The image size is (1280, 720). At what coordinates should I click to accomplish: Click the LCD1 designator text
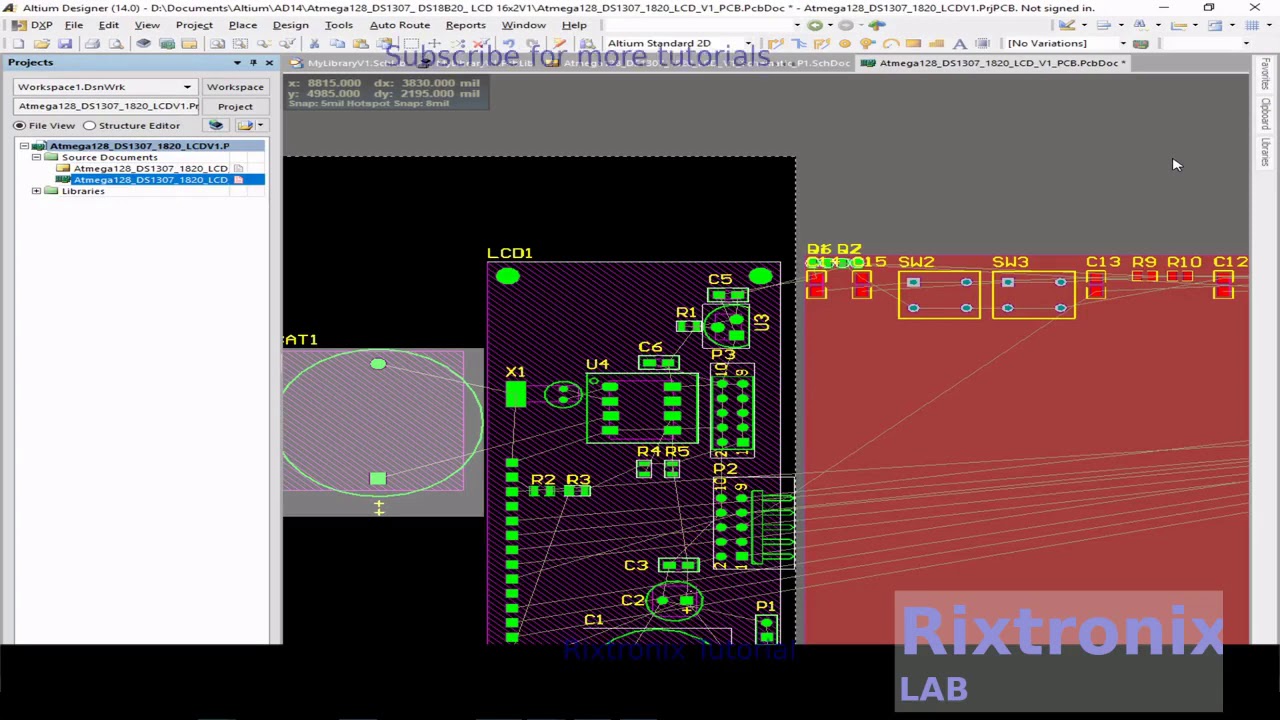pos(510,253)
